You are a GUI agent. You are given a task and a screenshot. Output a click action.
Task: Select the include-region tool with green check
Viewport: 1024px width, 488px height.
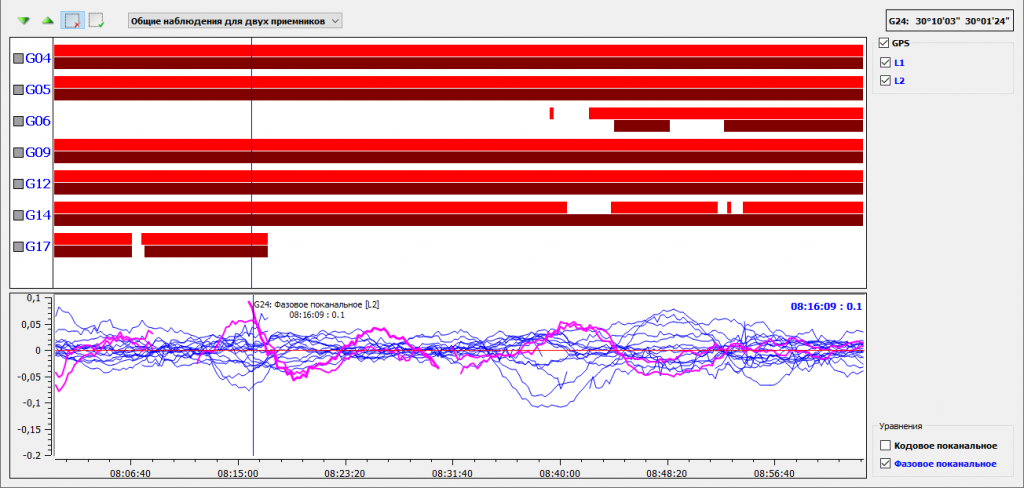pyautogui.click(x=96, y=20)
